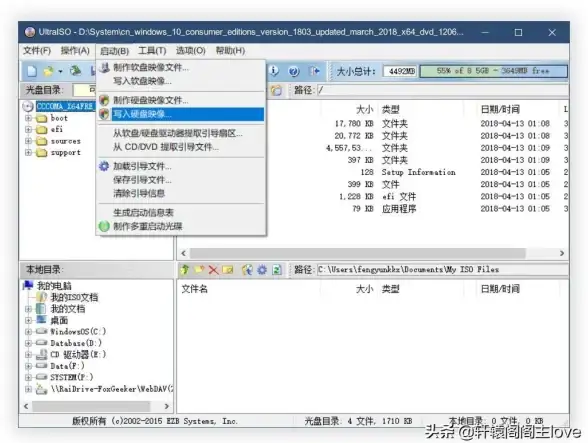The height and width of the screenshot is (443, 588).
Task: Click the gear icon beside 加载引导文件
Action: pos(104,166)
